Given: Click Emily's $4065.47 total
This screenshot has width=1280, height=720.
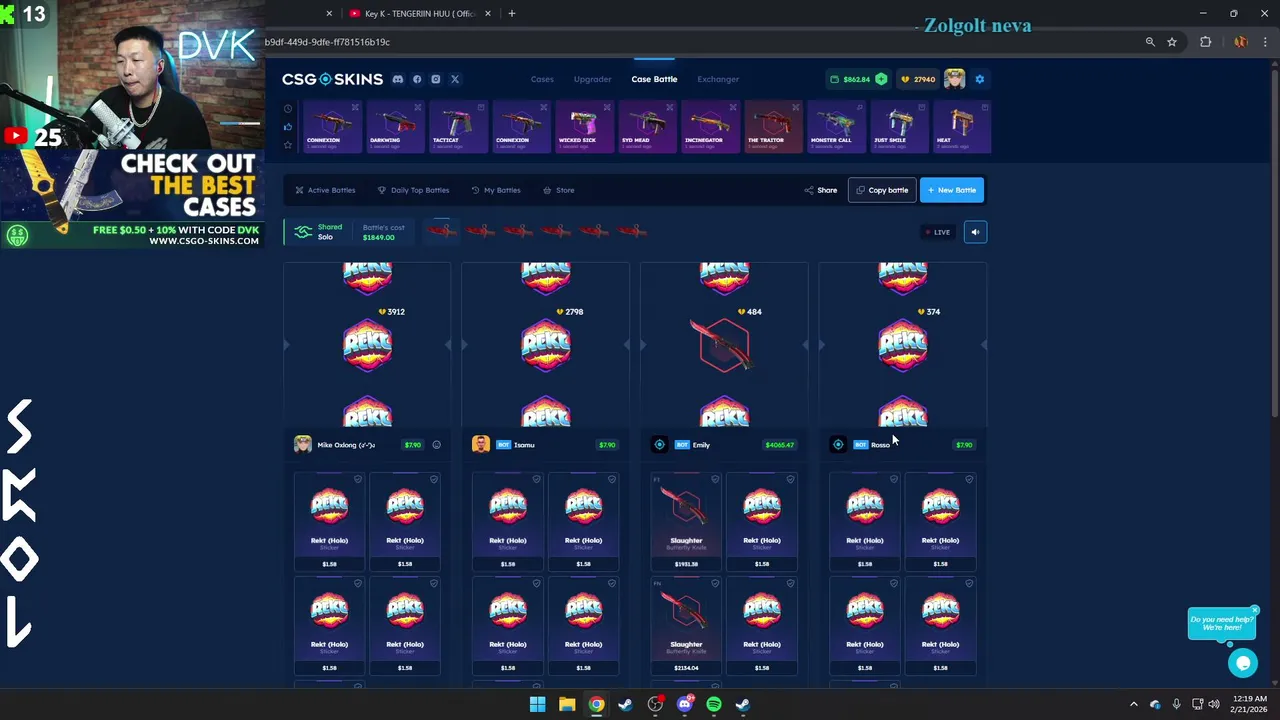Looking at the screenshot, I should (x=780, y=445).
